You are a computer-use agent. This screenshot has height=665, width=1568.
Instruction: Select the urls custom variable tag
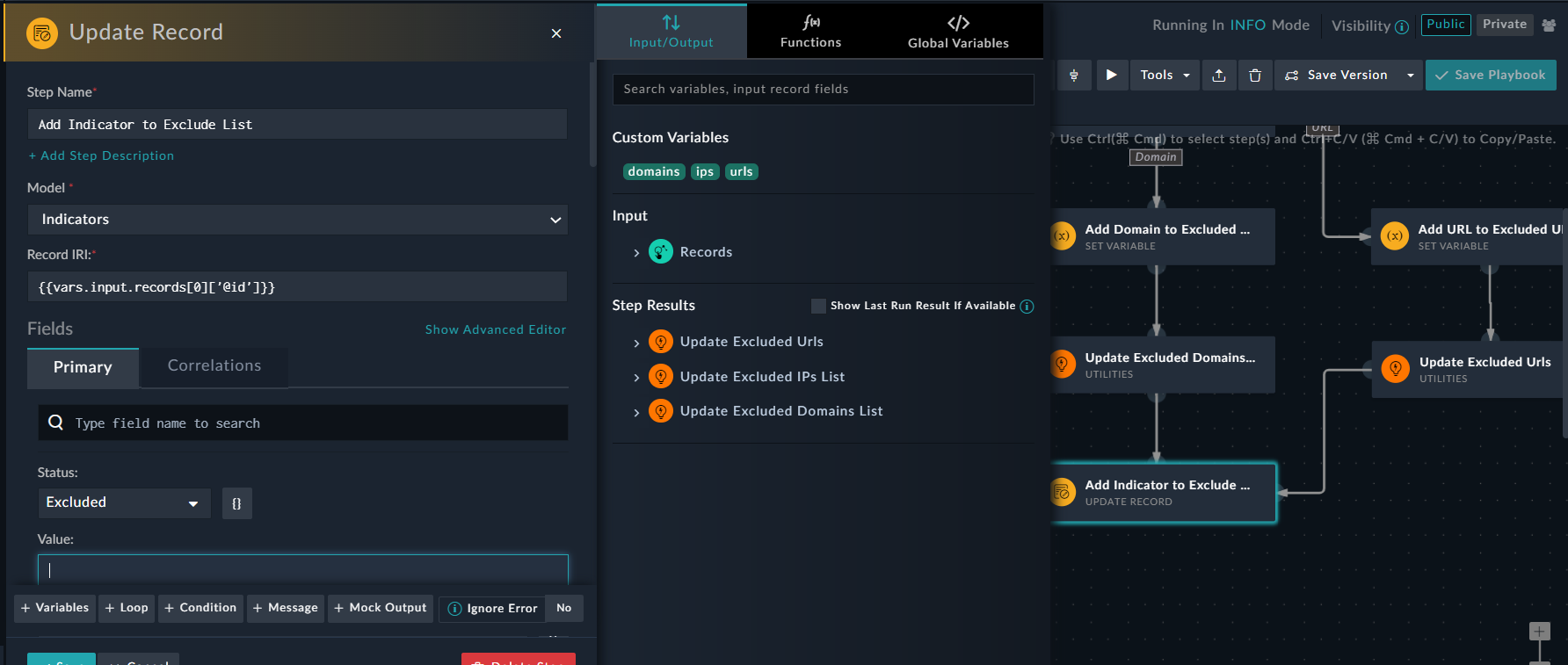[741, 171]
